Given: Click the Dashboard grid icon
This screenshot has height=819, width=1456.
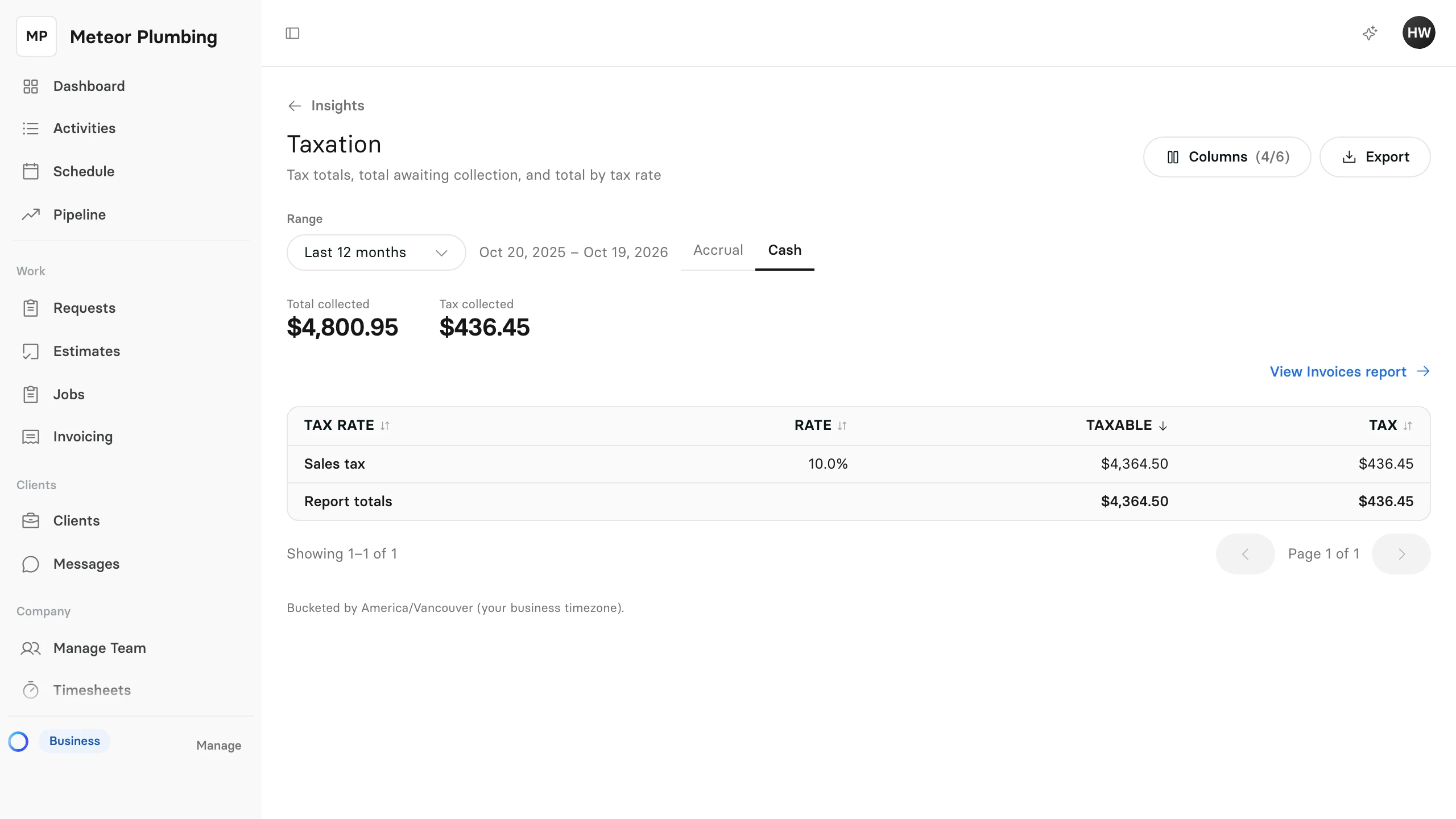Looking at the screenshot, I should 31,86.
